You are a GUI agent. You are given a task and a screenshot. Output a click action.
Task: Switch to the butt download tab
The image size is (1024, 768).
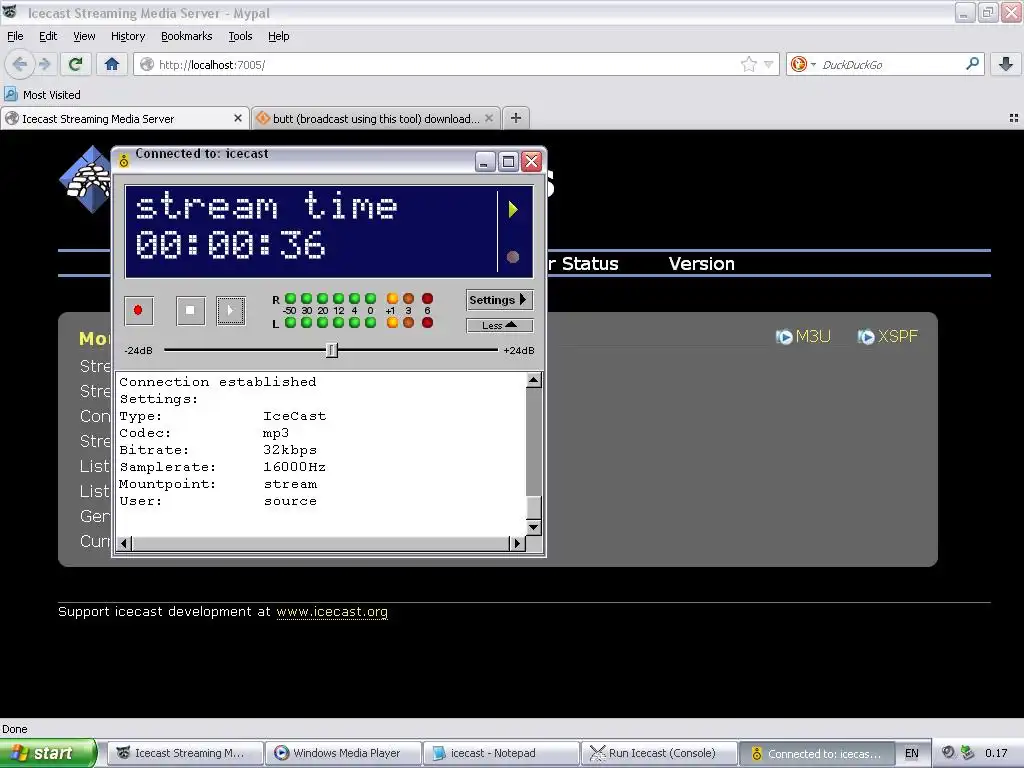point(376,118)
